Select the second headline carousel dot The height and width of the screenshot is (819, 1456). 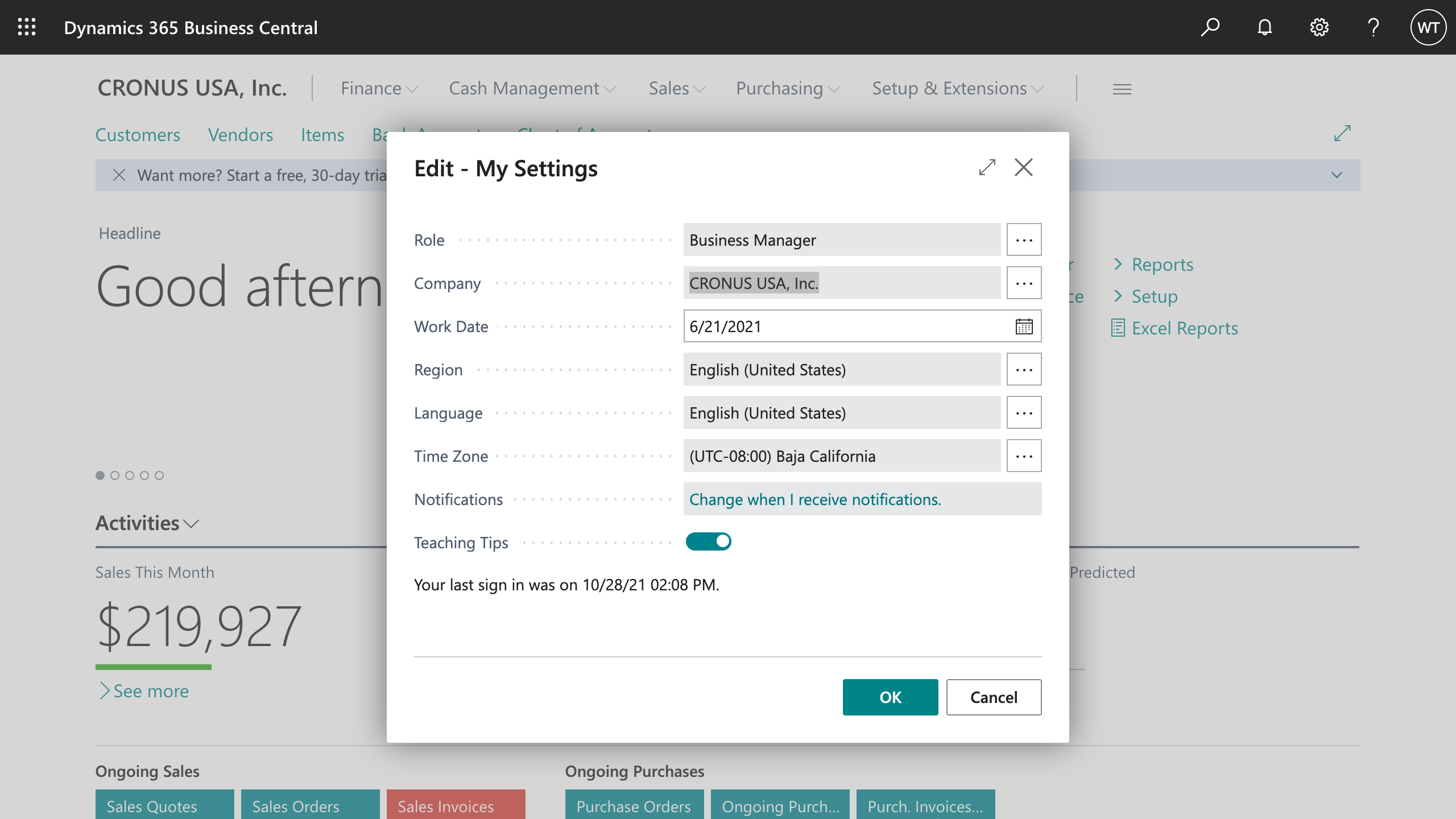(115, 475)
